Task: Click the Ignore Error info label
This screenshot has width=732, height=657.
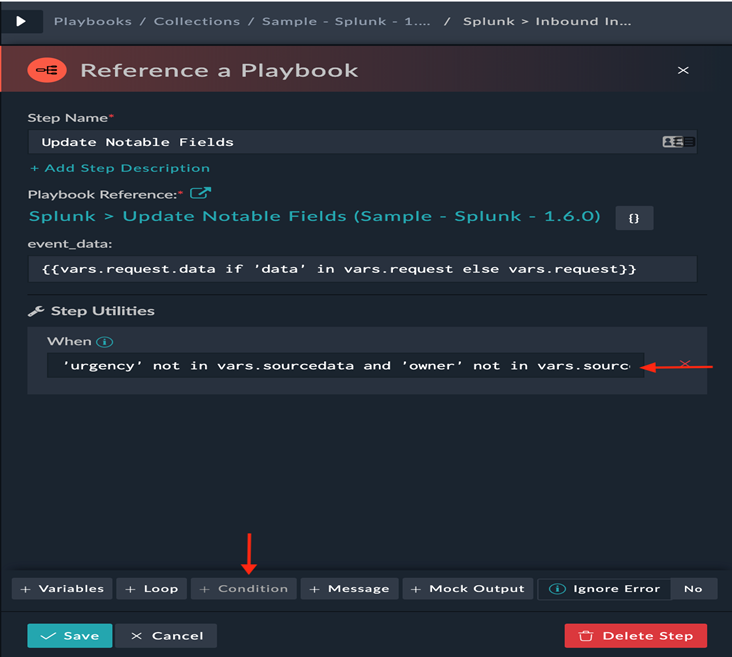Action: 605,589
